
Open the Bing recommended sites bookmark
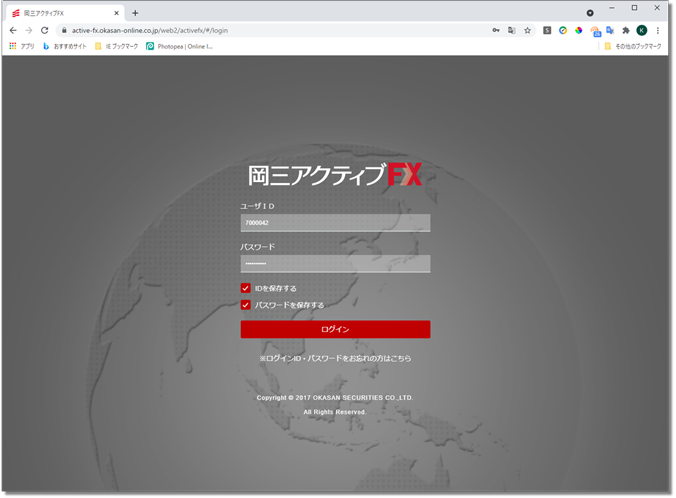point(65,46)
